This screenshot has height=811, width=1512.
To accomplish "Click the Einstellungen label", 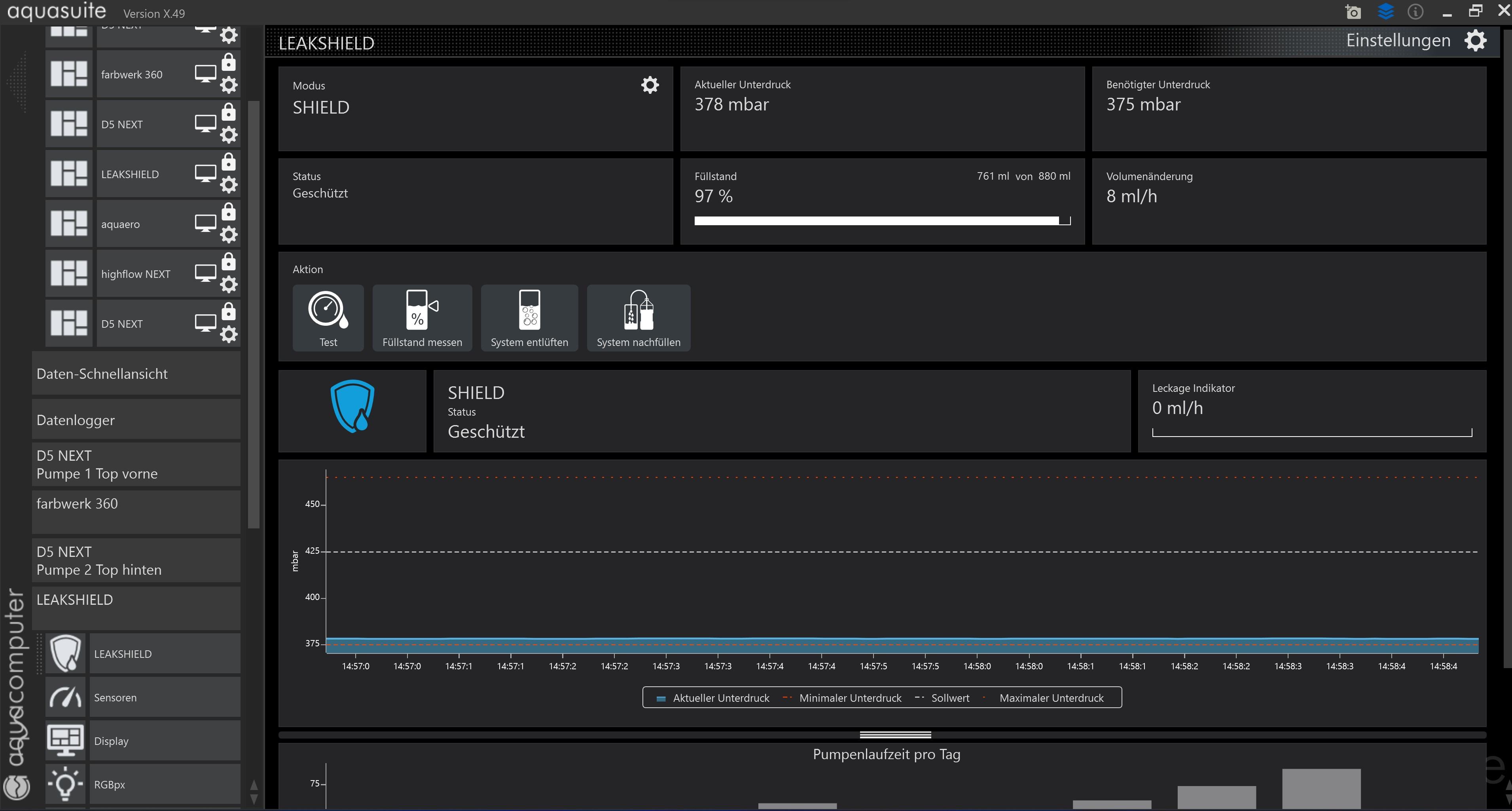I will (1398, 40).
